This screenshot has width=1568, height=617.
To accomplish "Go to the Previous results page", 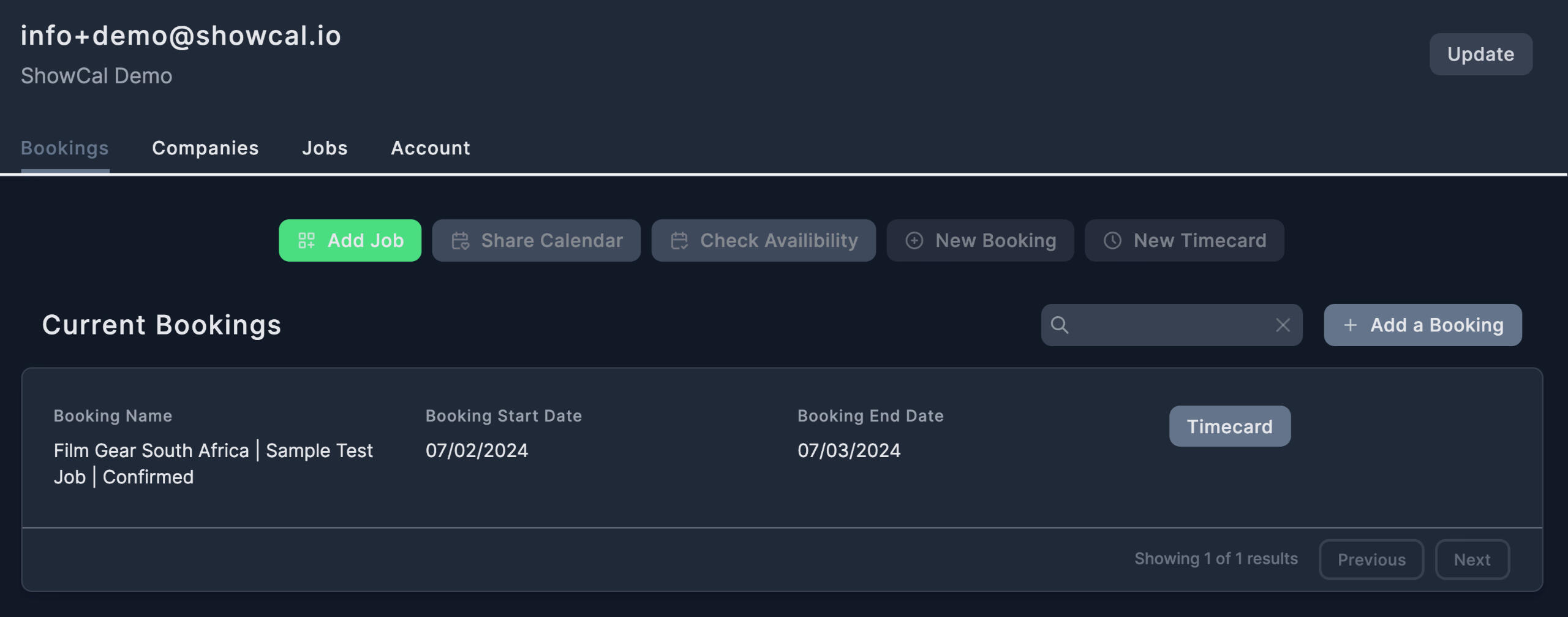I will click(1371, 559).
